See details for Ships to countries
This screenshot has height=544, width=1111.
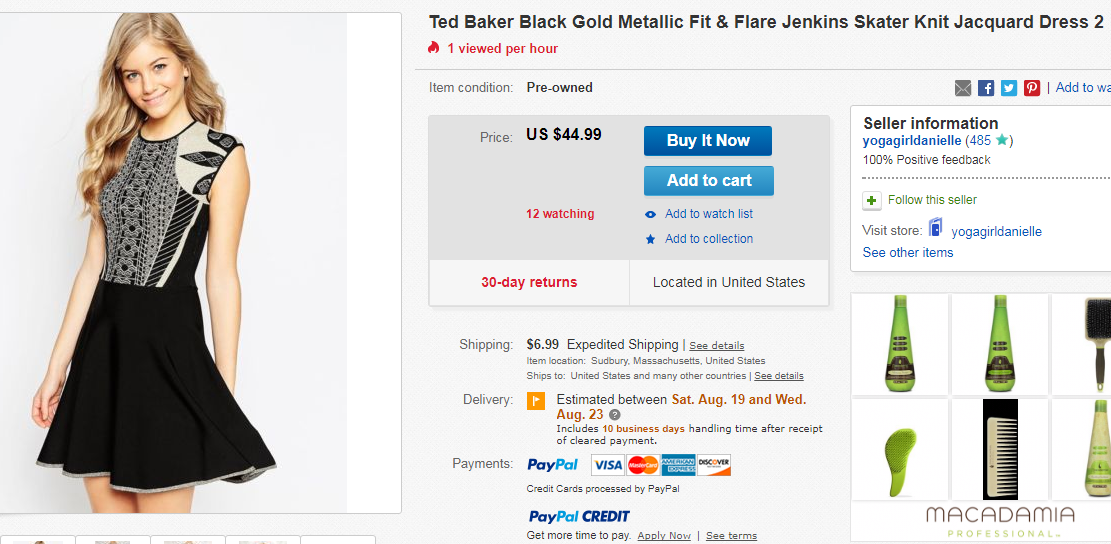click(x=779, y=375)
